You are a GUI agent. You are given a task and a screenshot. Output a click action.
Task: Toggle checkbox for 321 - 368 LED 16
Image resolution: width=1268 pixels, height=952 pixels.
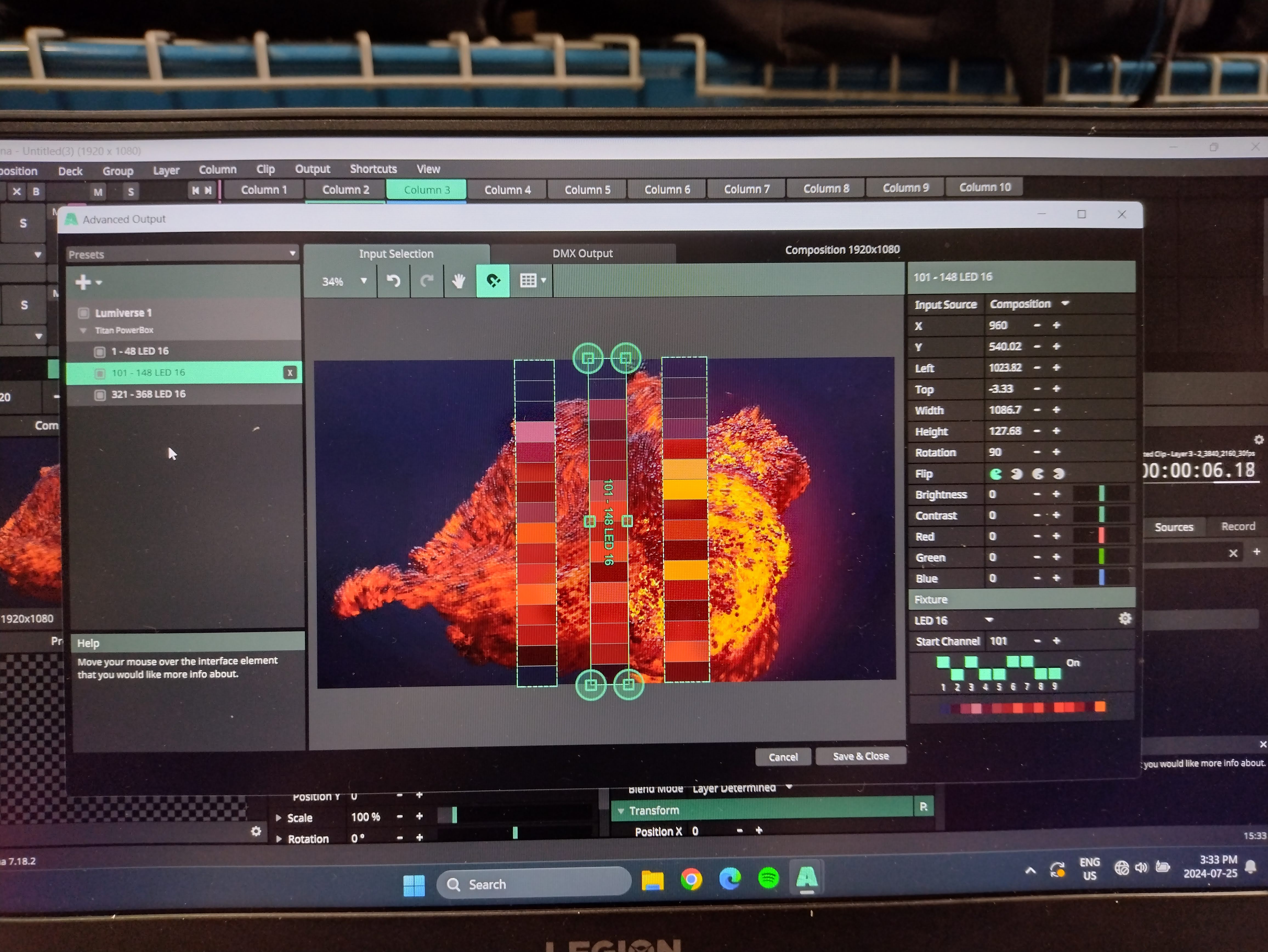pyautogui.click(x=100, y=395)
